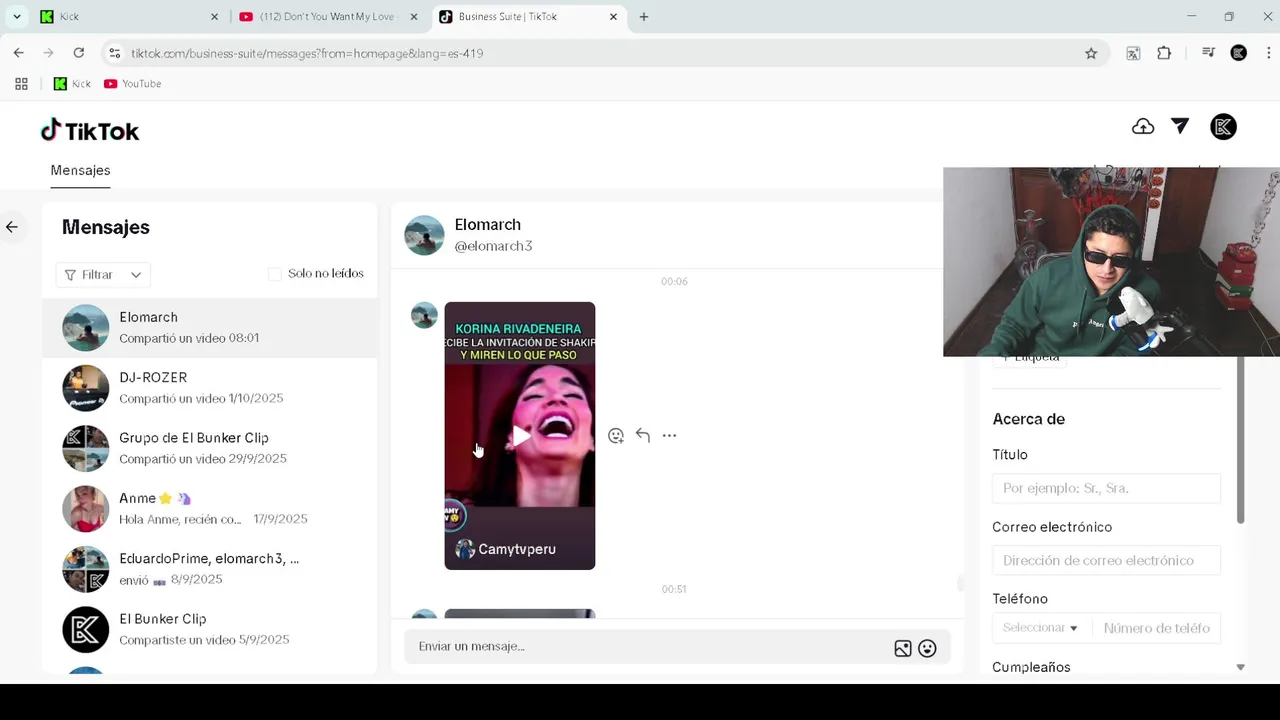Reply to the shared video message
This screenshot has height=720, width=1280.
coord(643,435)
